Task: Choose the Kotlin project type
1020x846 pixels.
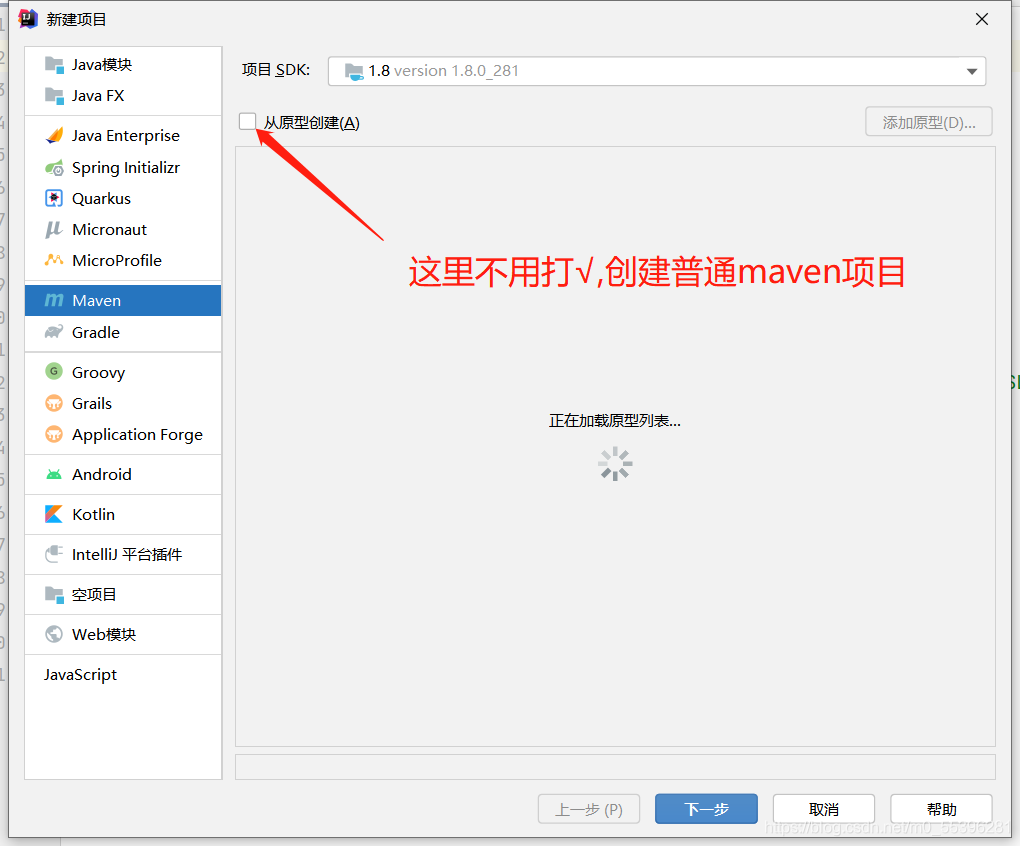Action: coord(93,514)
